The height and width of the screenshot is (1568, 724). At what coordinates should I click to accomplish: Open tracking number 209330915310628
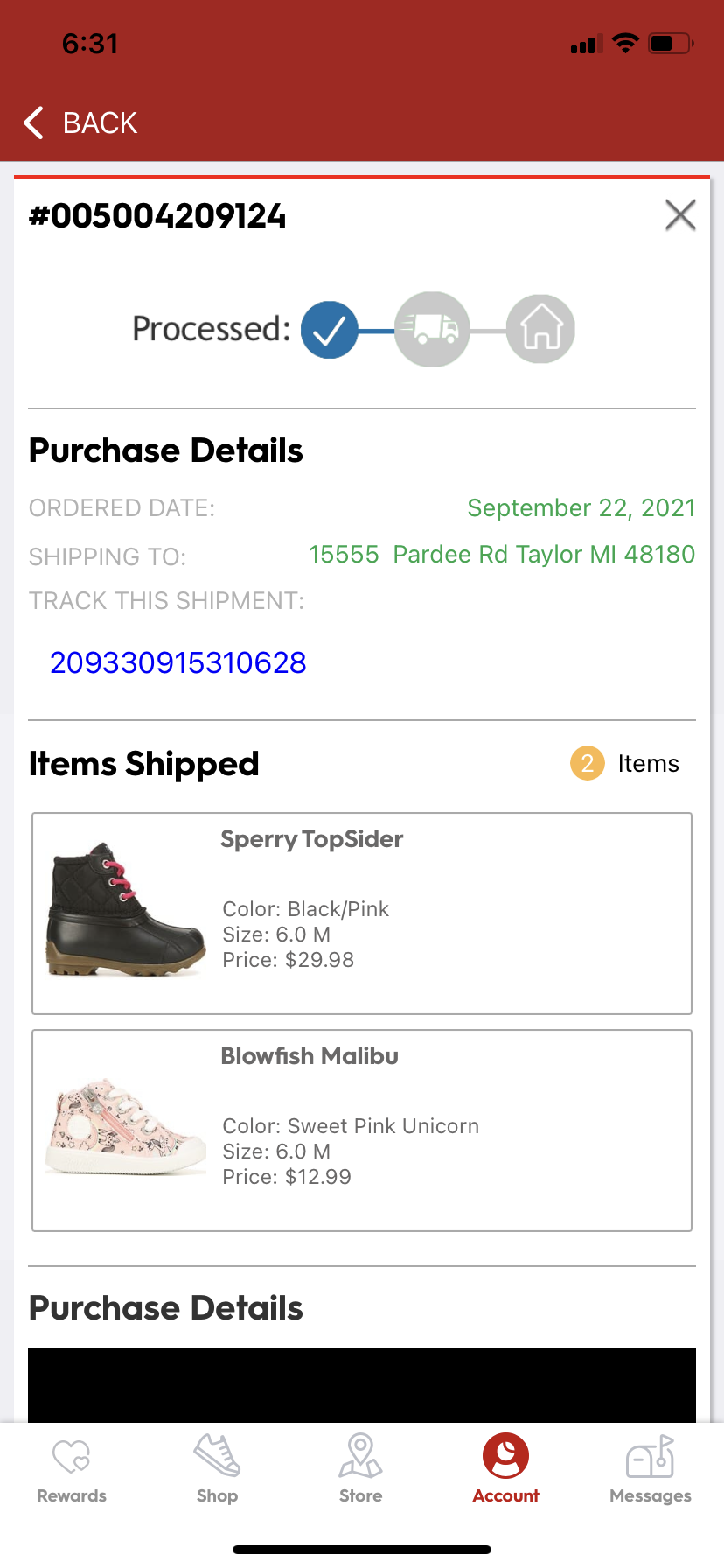pyautogui.click(x=178, y=662)
